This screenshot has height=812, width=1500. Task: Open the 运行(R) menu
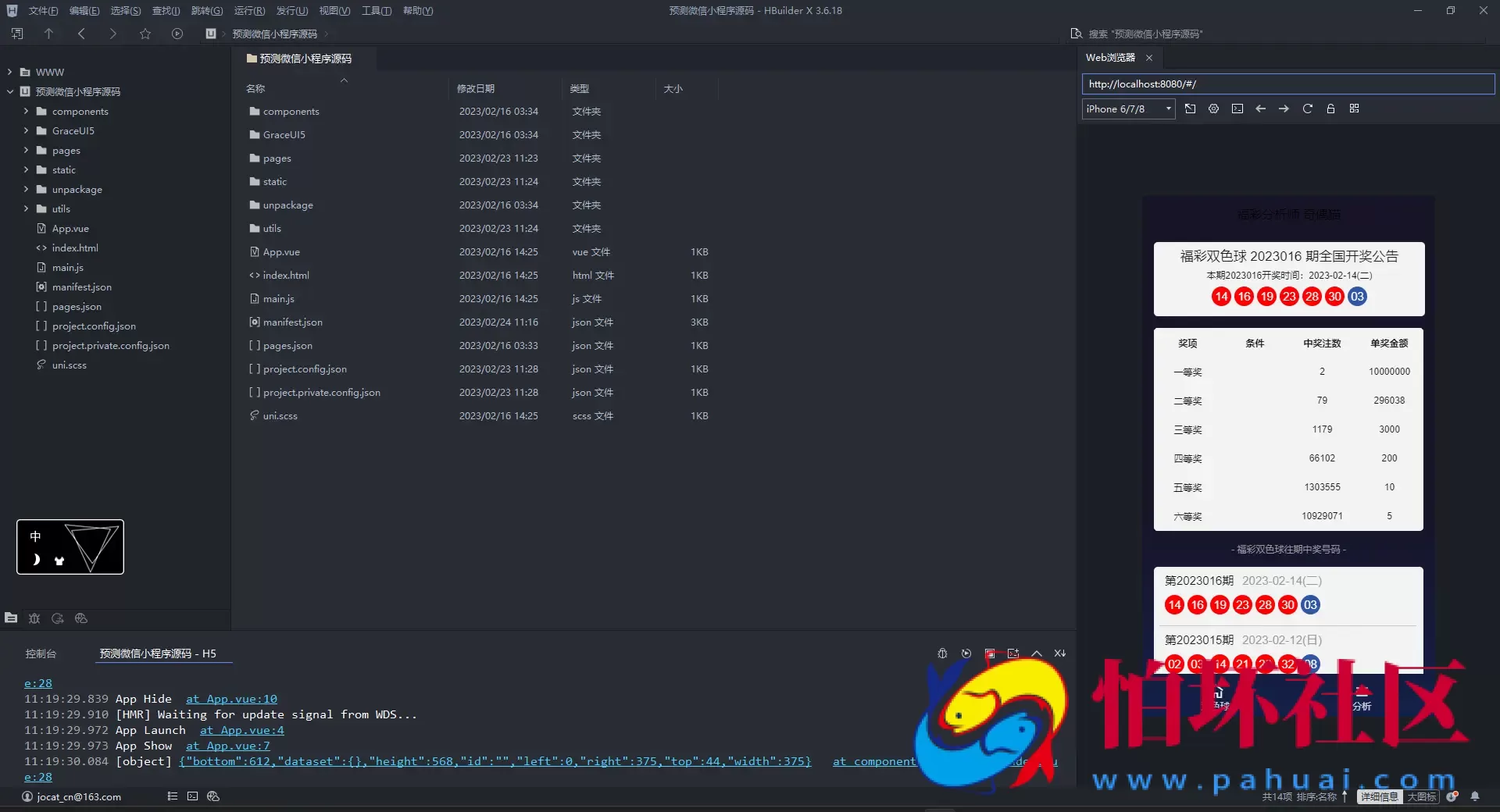tap(249, 11)
